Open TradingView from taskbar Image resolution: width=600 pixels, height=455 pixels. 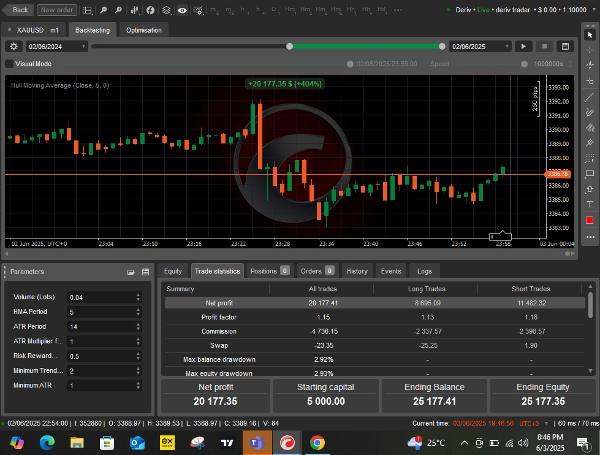(227, 443)
